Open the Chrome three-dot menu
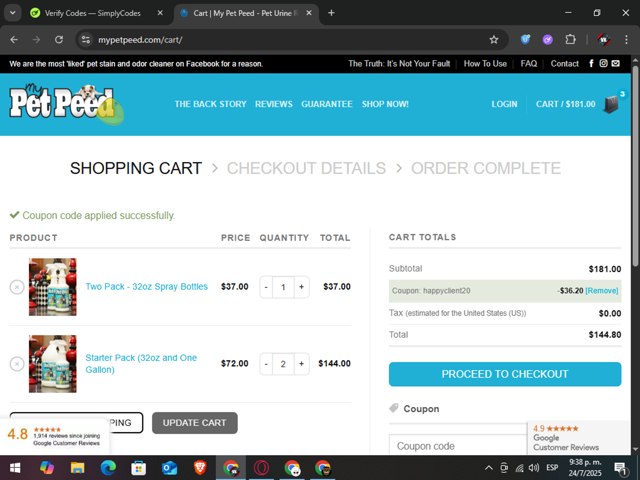 point(626,40)
